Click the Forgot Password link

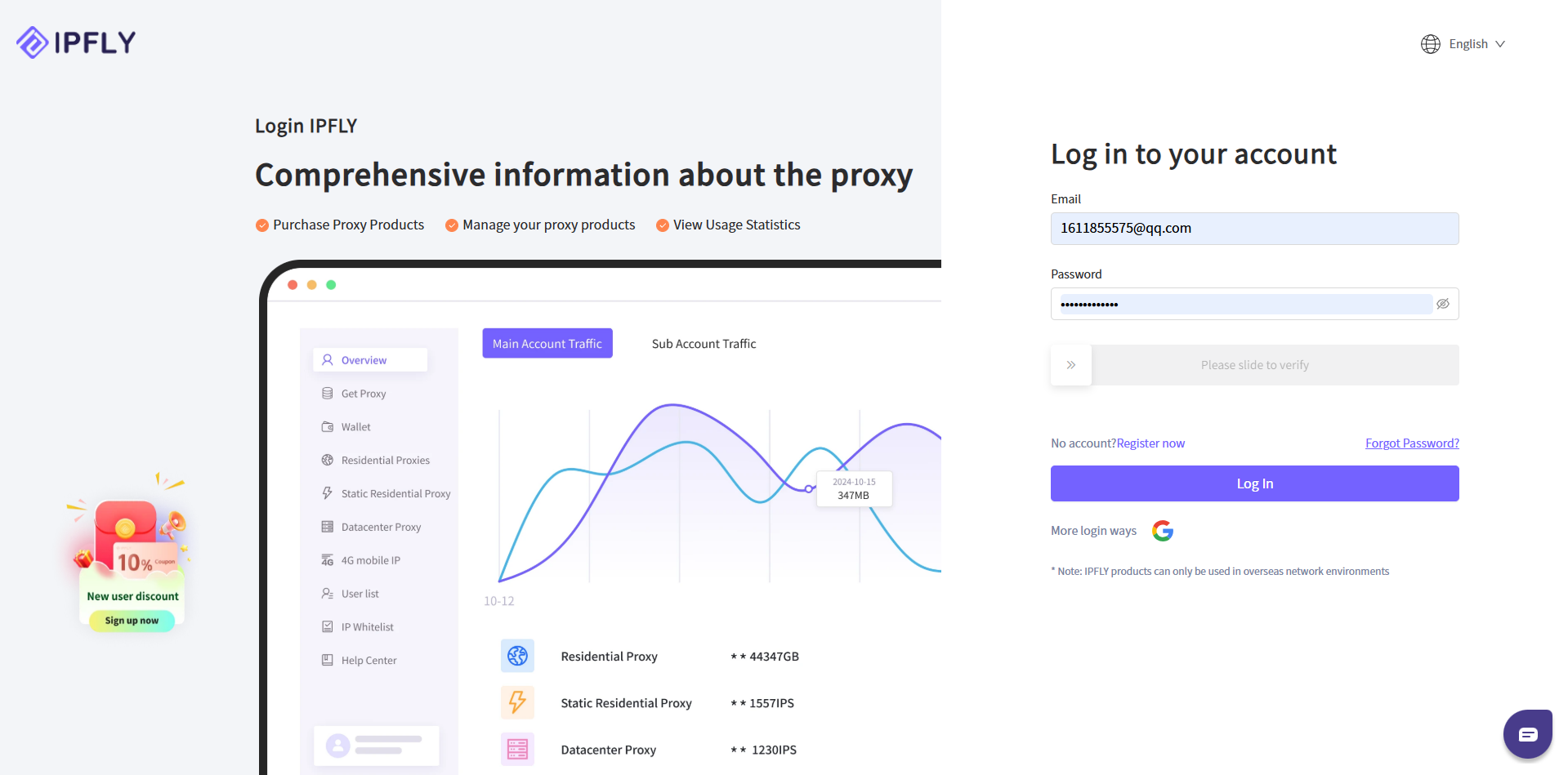[1411, 443]
